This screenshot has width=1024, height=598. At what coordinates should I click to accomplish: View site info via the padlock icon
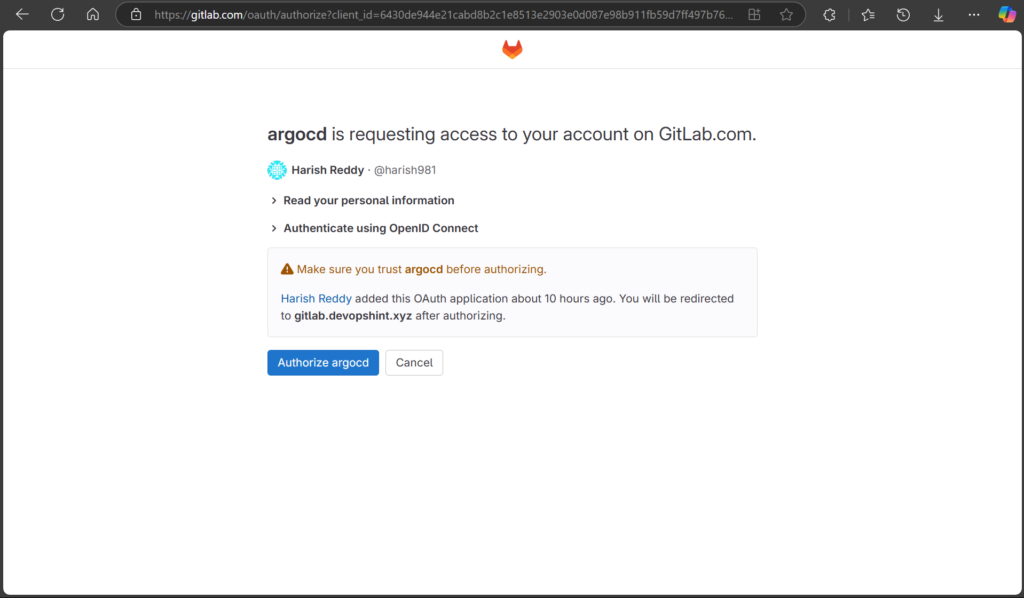136,14
